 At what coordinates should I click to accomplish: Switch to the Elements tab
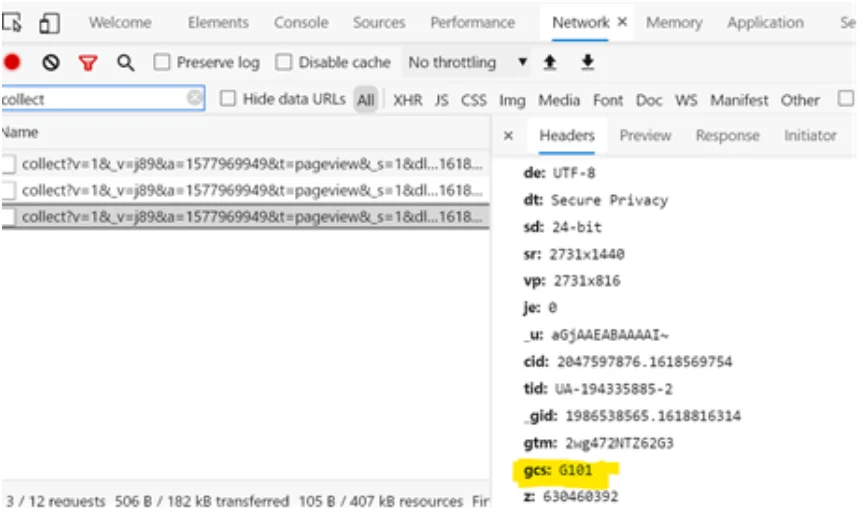[x=218, y=23]
